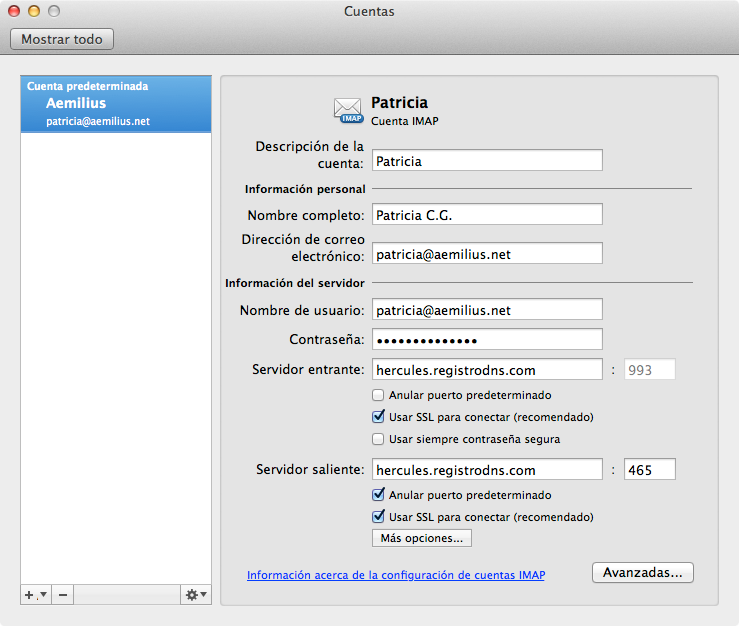This screenshot has height=626, width=739.
Task: Click the Nombre completo field
Action: click(487, 214)
